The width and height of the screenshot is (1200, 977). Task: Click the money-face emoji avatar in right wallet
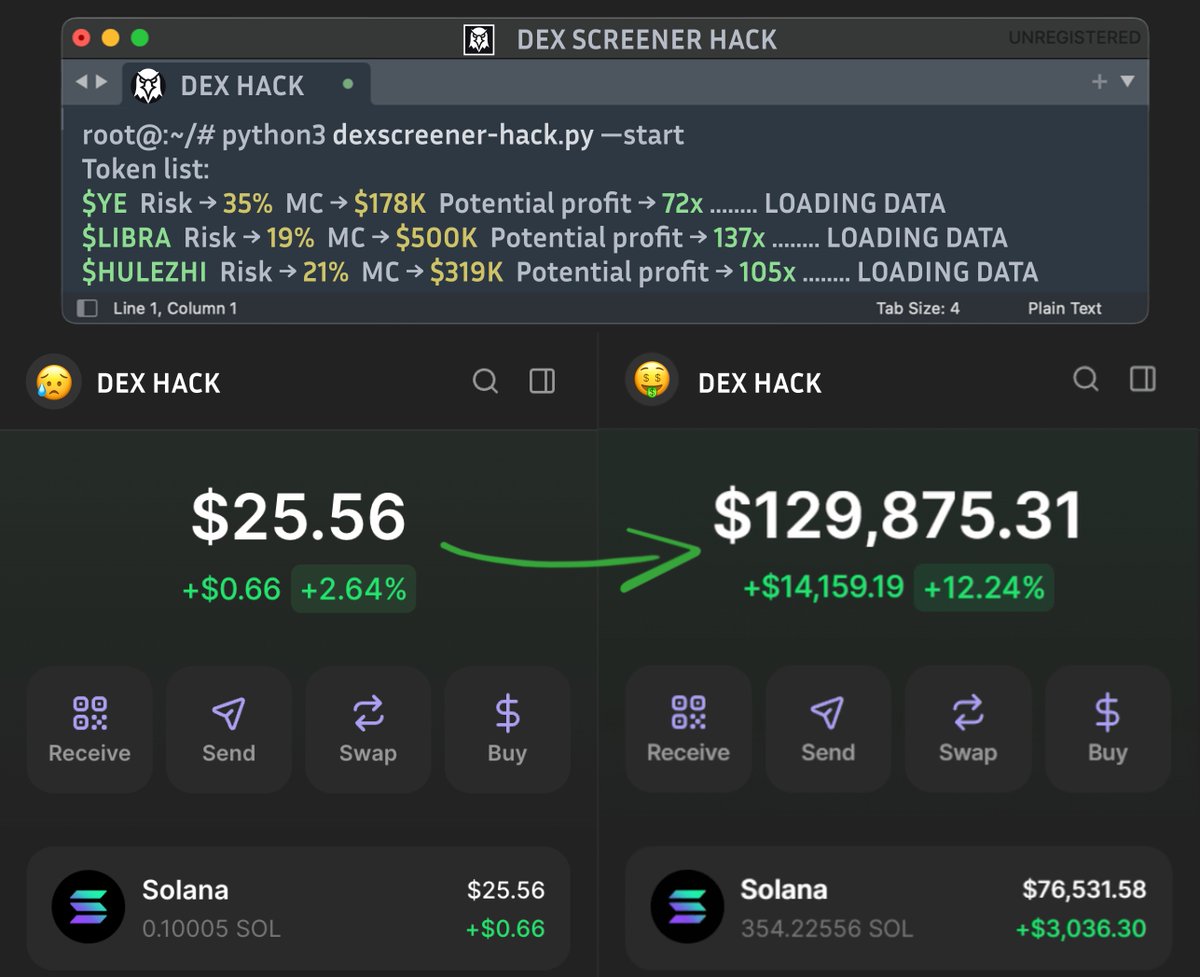pos(653,381)
